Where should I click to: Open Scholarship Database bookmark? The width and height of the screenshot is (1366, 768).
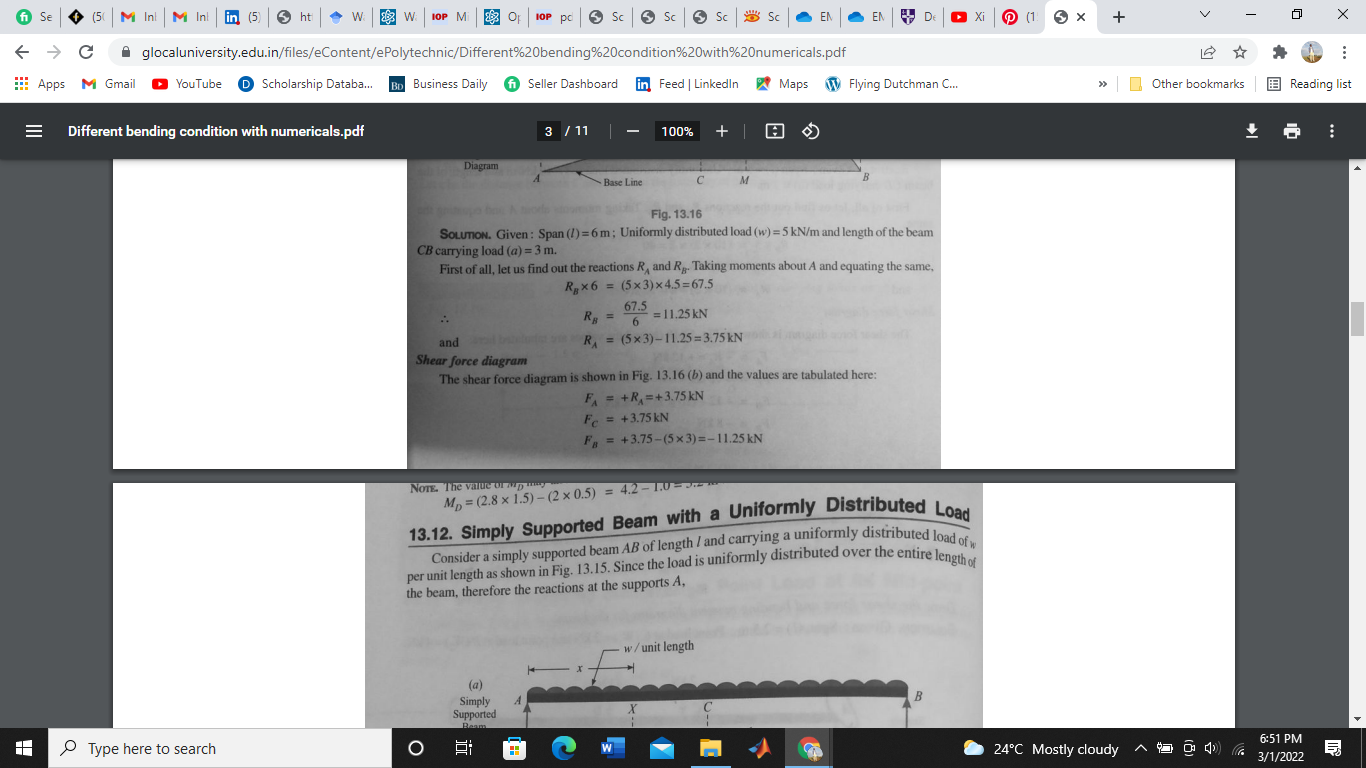(x=306, y=84)
